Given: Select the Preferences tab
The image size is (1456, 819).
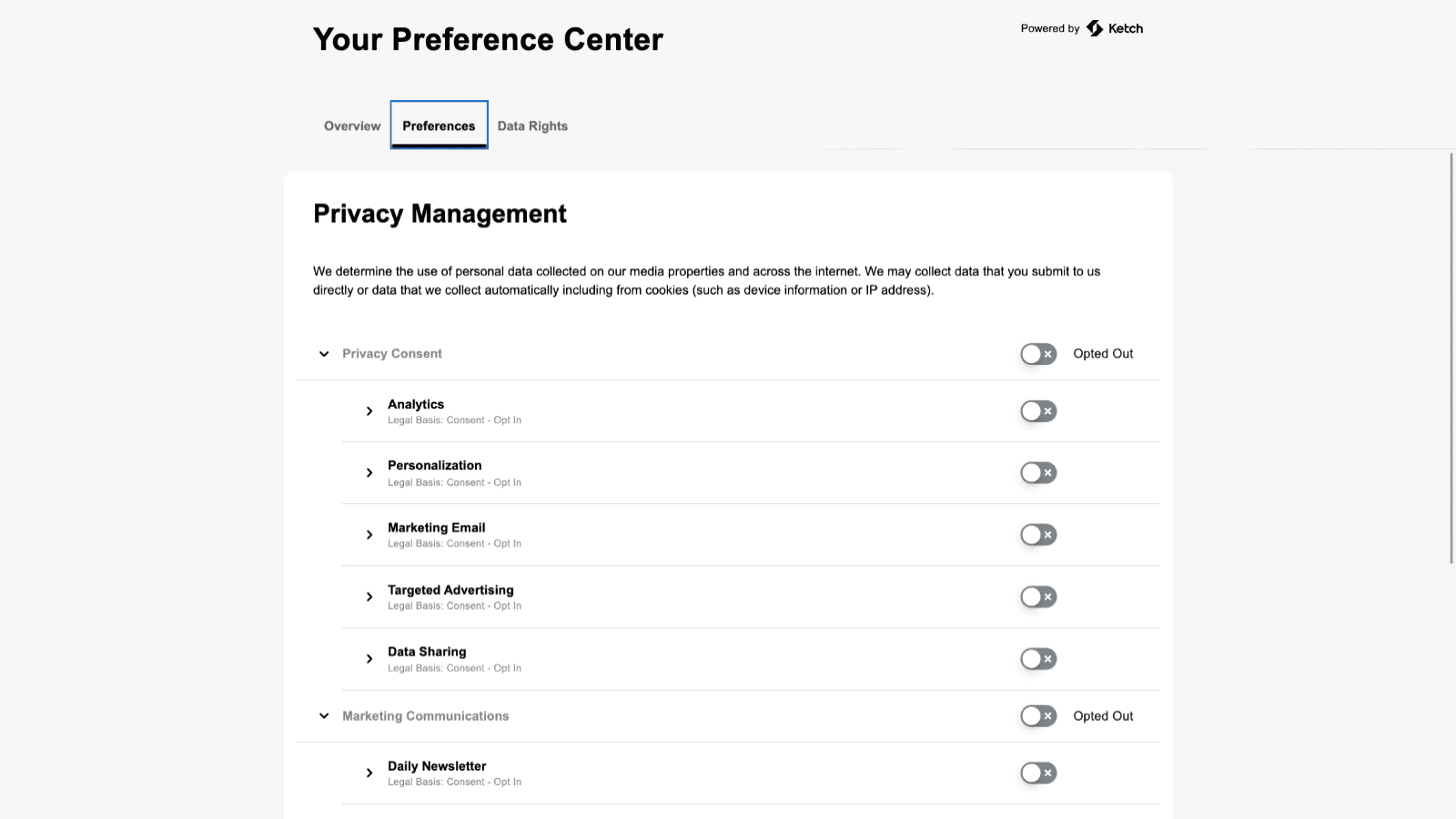Looking at the screenshot, I should coord(439,126).
